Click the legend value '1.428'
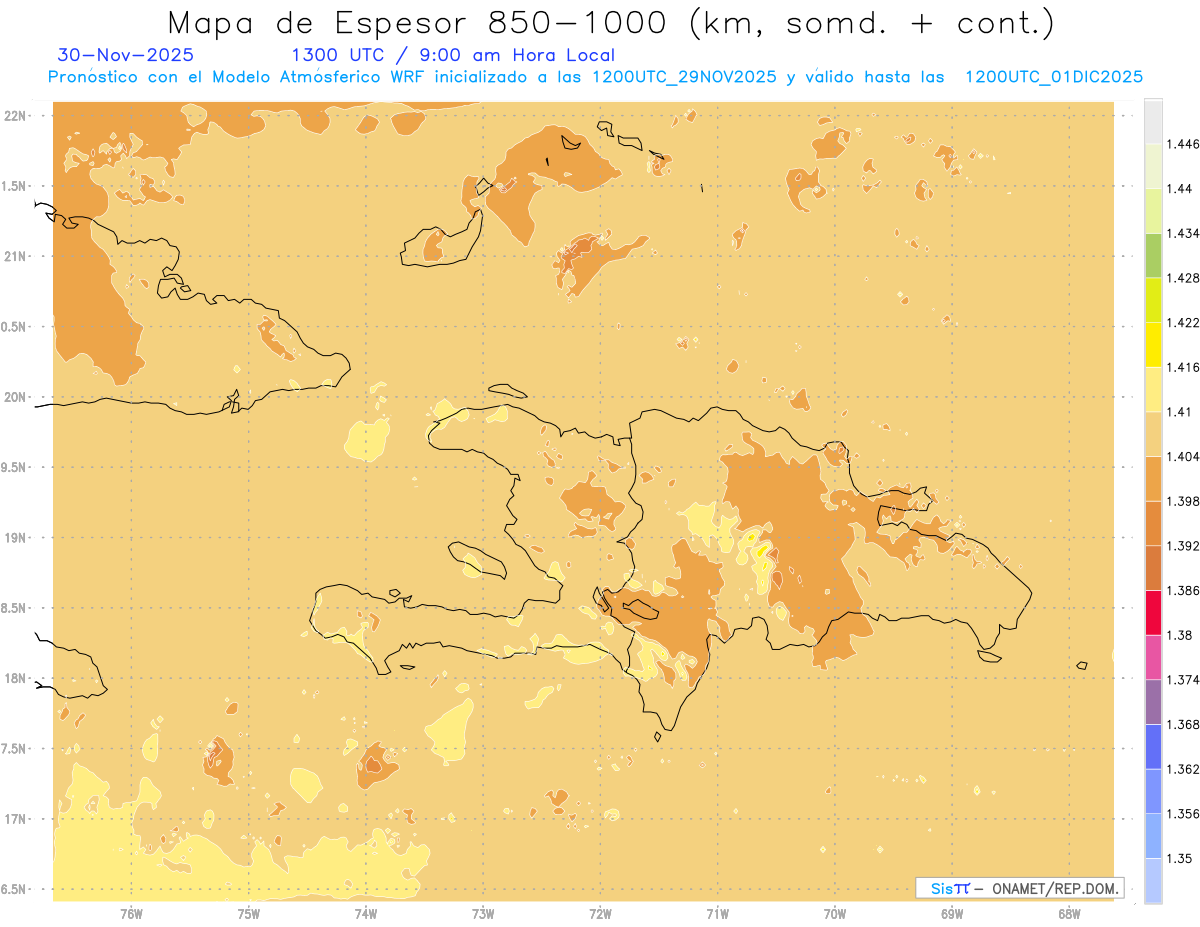 point(1183,277)
